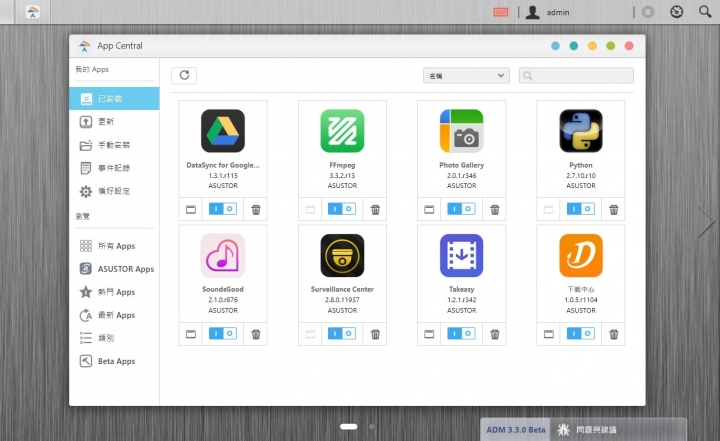Uninstall Photo Gallery using its trash icon

[495, 209]
